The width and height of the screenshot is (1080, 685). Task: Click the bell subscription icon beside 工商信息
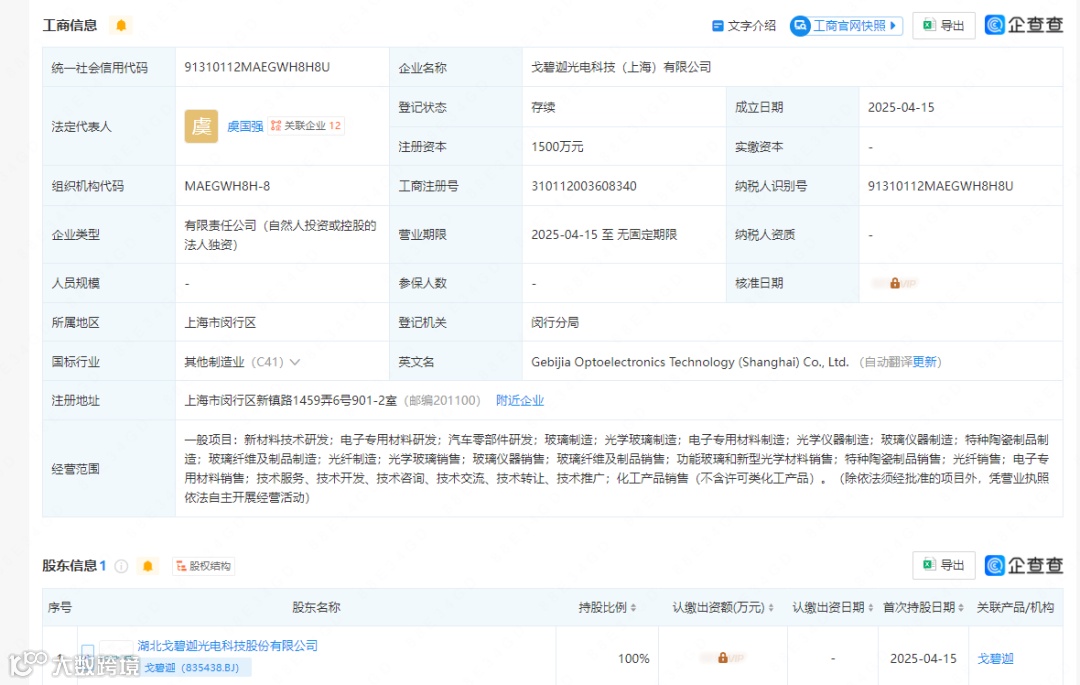pos(120,24)
